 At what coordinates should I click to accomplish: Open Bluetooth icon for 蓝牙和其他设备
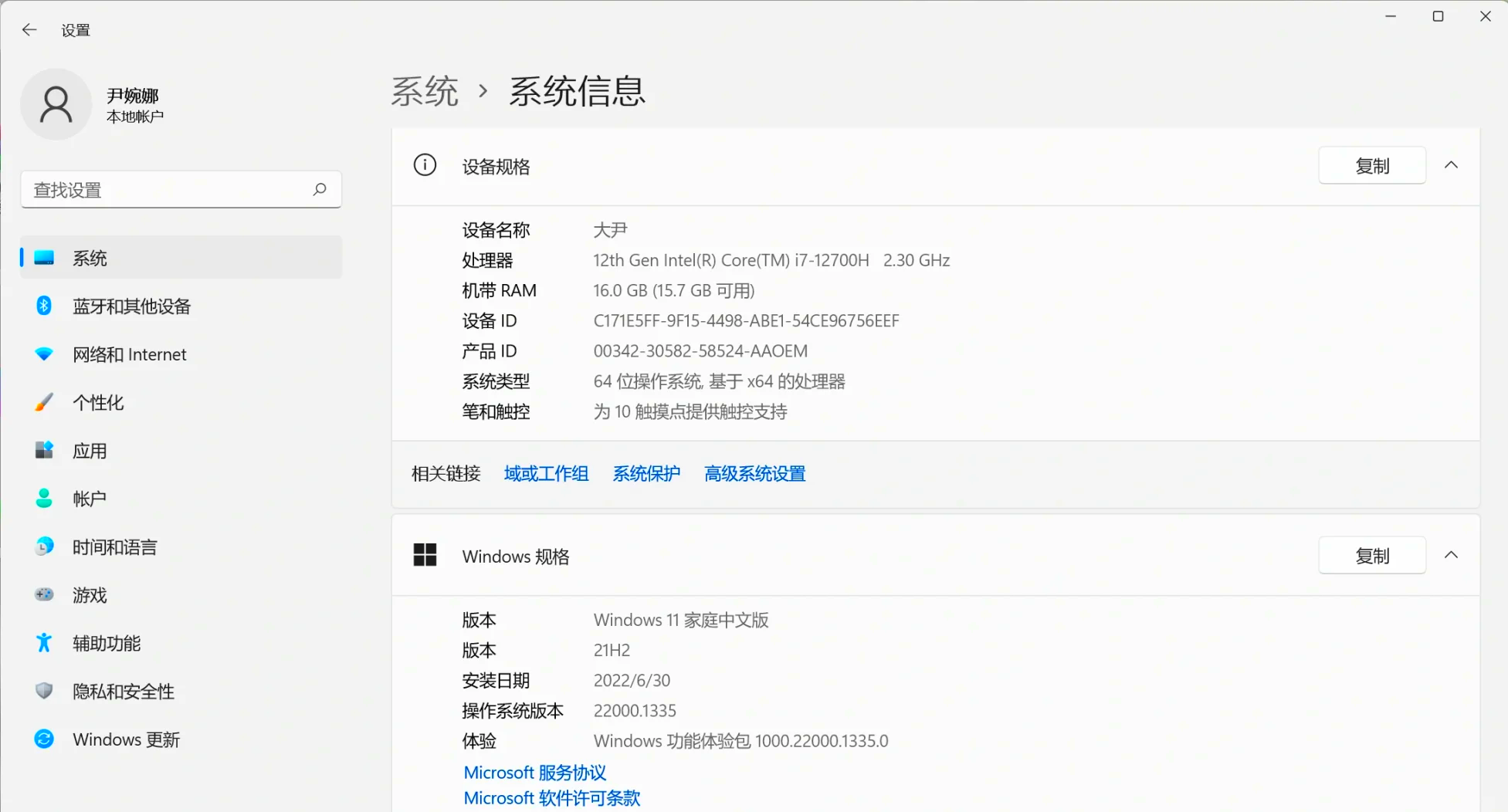pos(45,306)
